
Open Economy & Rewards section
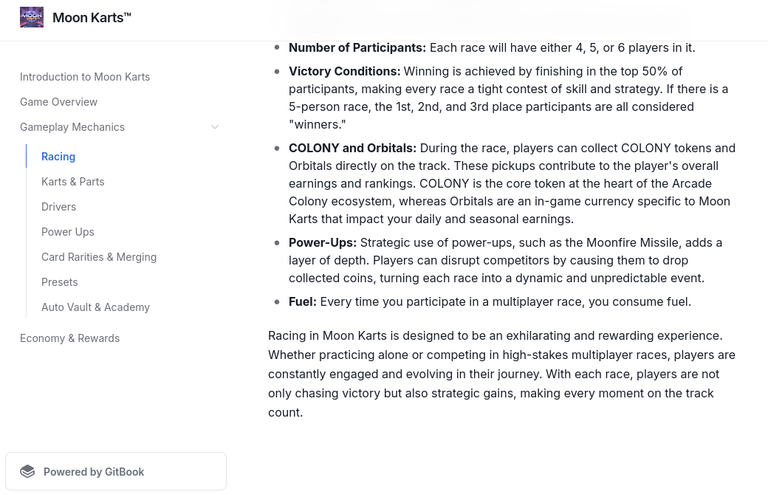[x=70, y=338]
